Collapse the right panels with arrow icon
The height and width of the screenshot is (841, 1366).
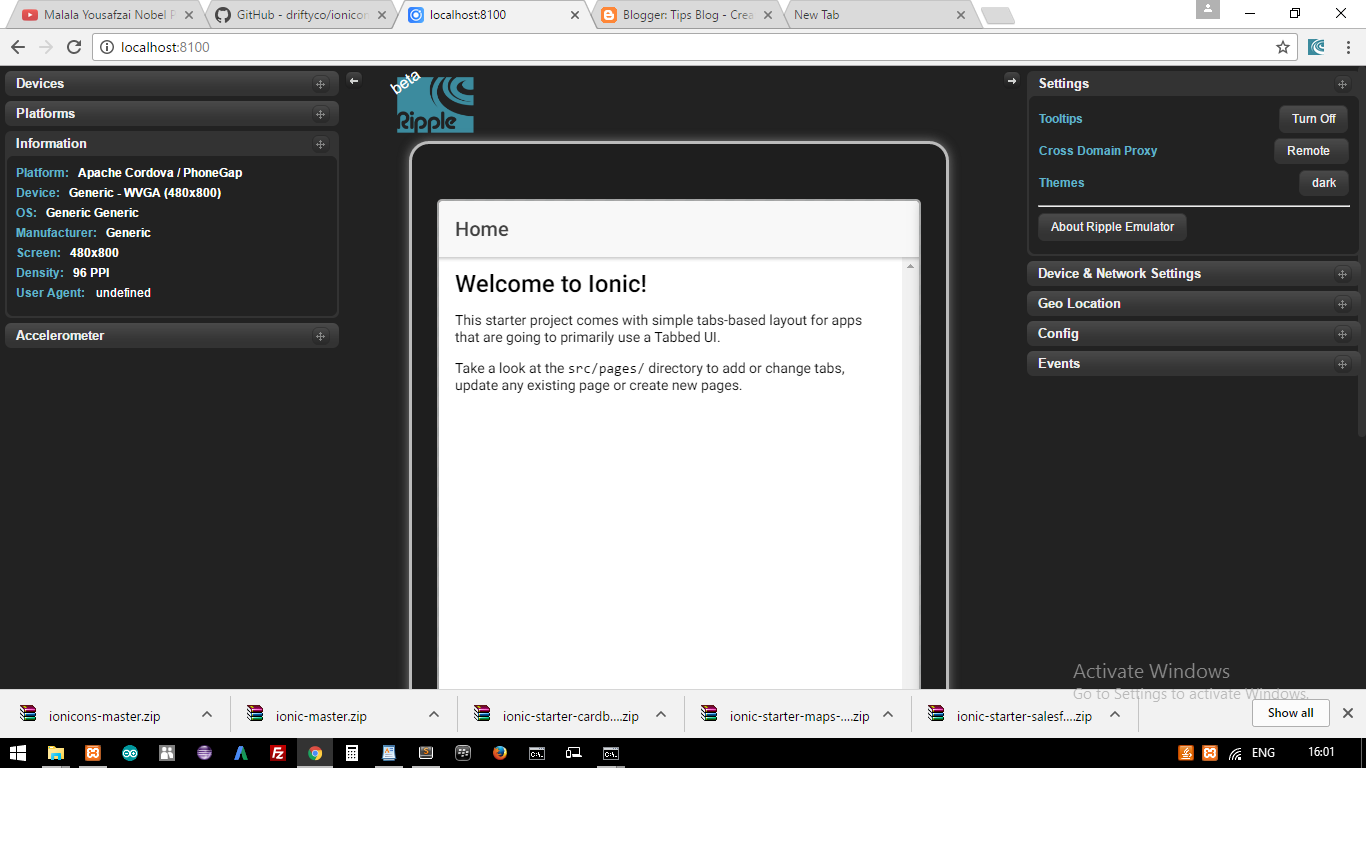coord(1011,80)
